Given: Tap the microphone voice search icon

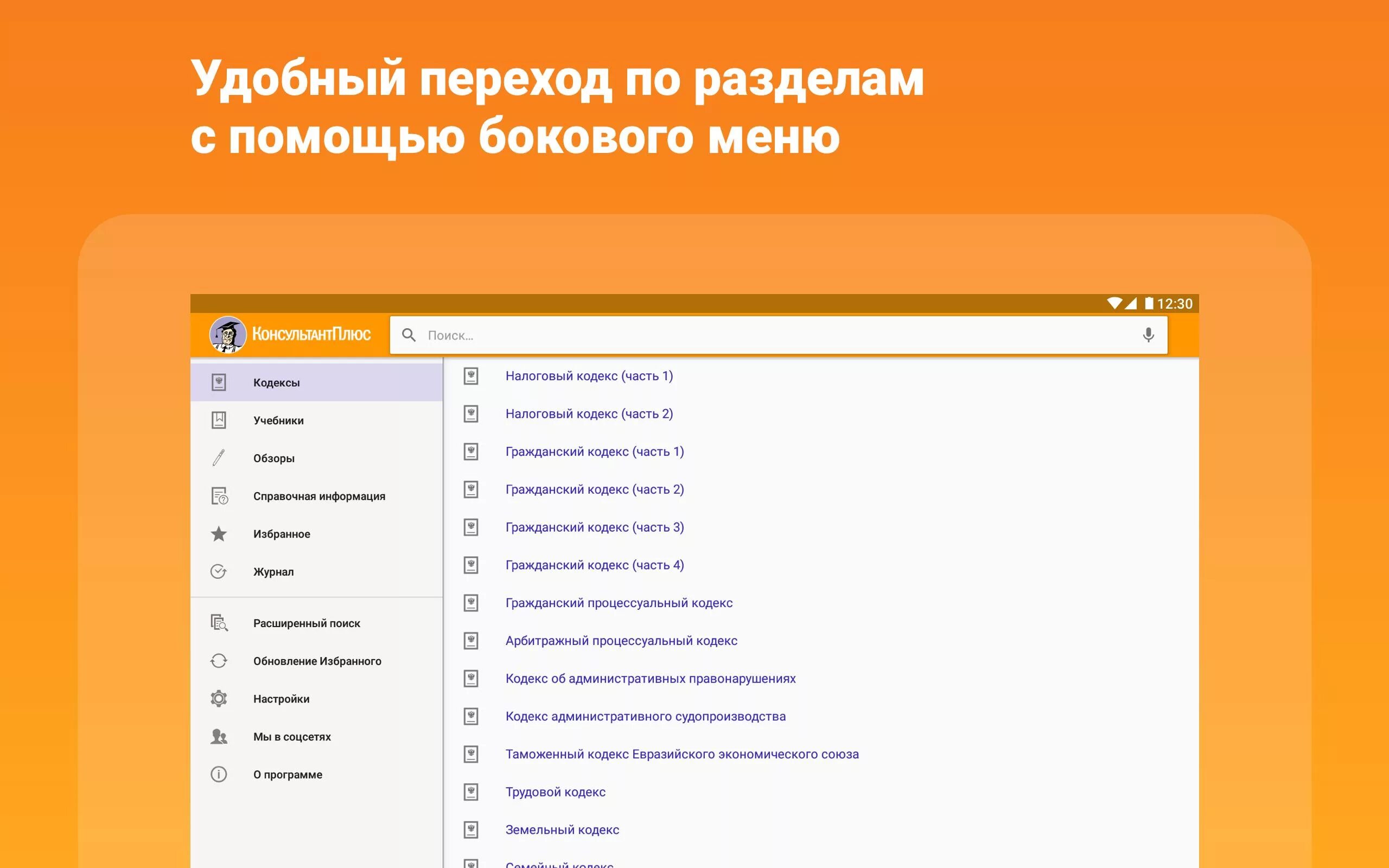Looking at the screenshot, I should pos(1148,335).
